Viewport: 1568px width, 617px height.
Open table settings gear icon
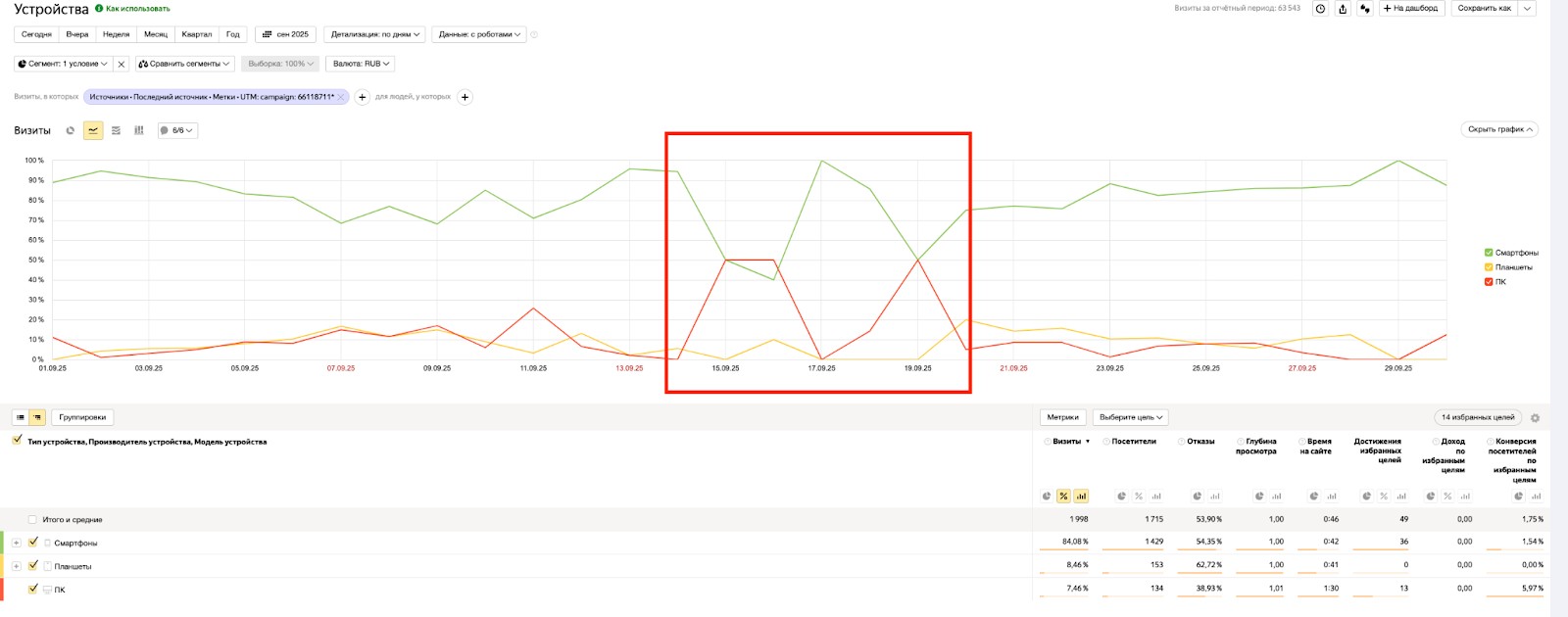coord(1535,418)
